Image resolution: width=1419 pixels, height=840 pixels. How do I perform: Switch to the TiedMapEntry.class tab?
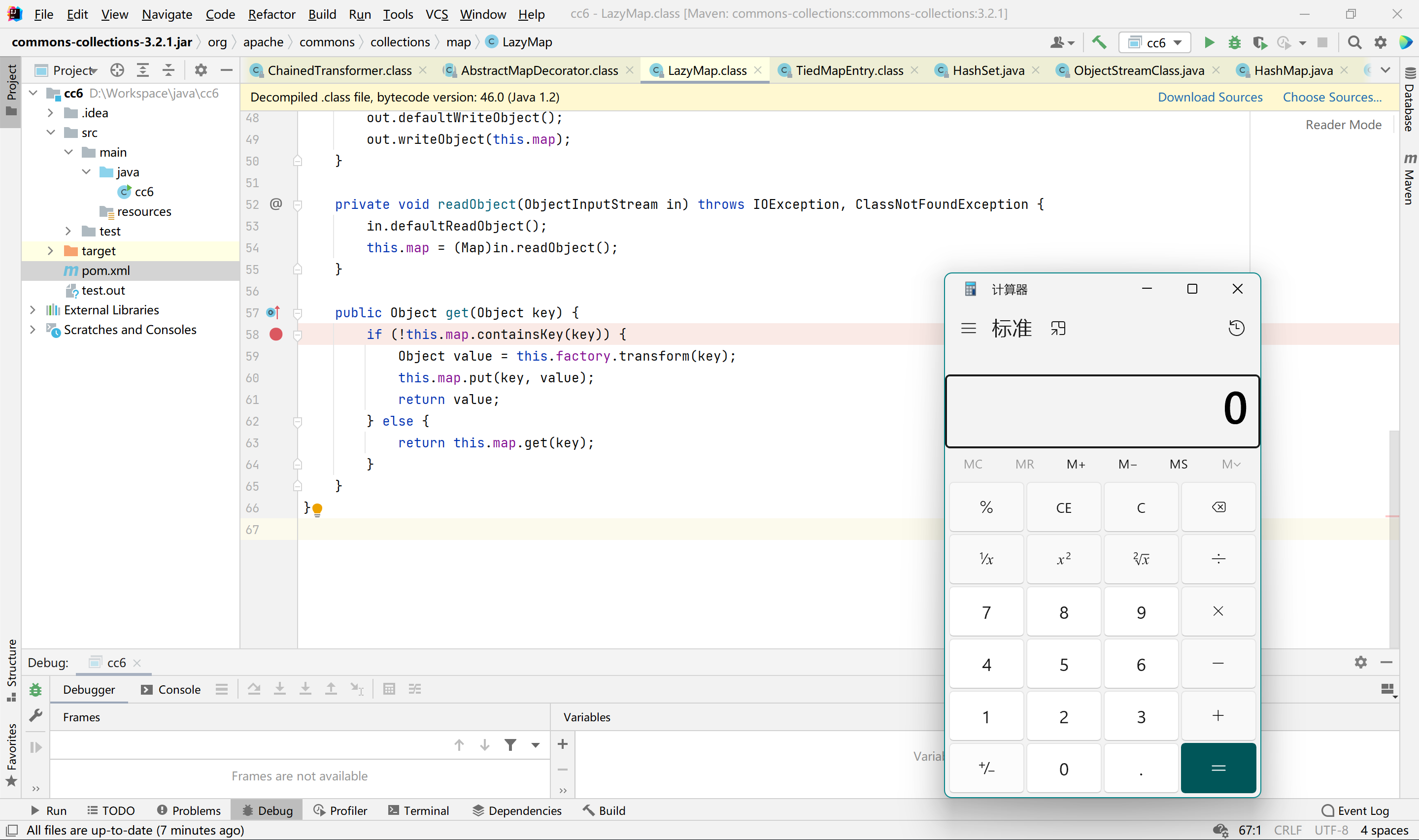849,70
